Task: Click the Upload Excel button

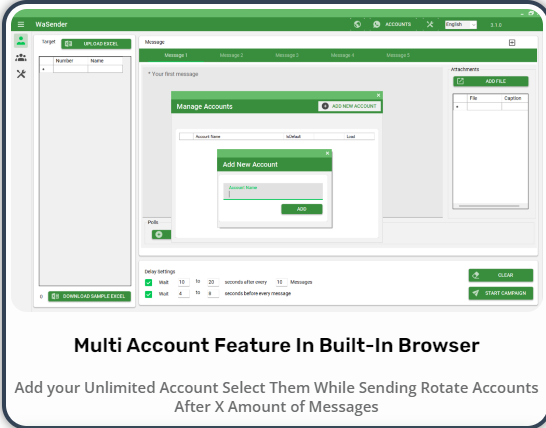Action: (96, 44)
